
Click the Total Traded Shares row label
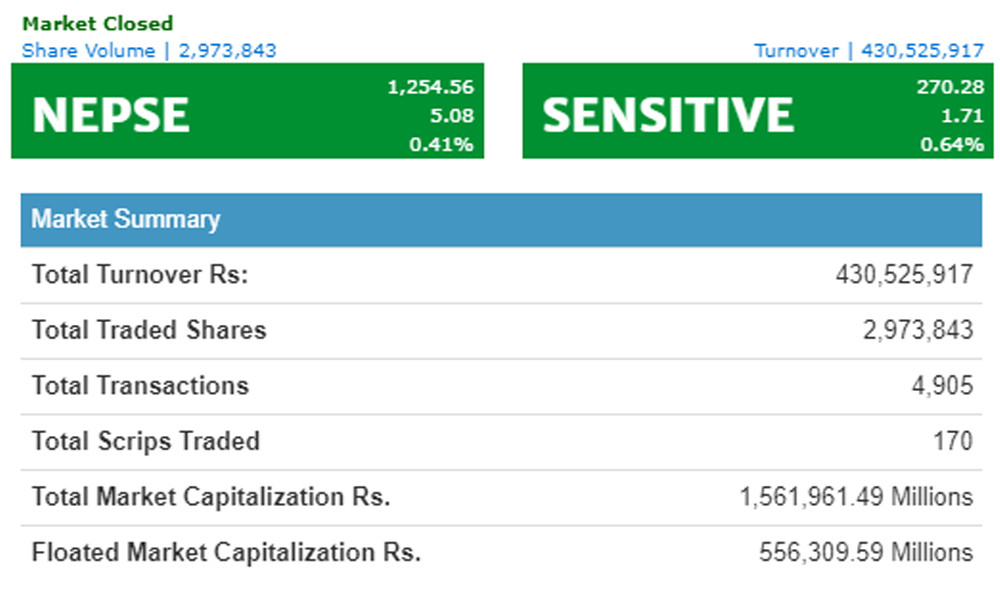[149, 330]
